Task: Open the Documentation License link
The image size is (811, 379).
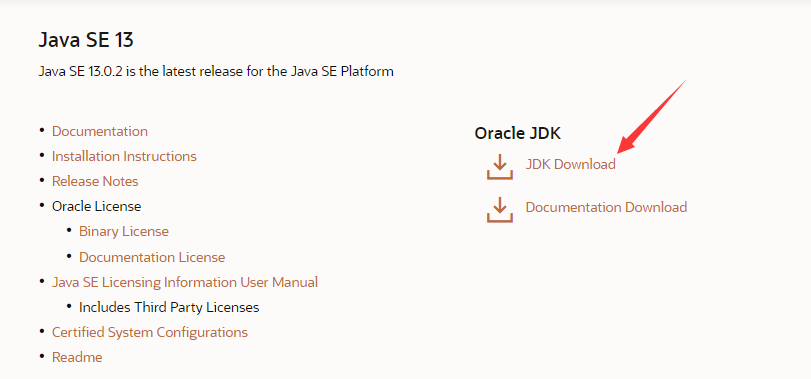Action: [x=152, y=257]
